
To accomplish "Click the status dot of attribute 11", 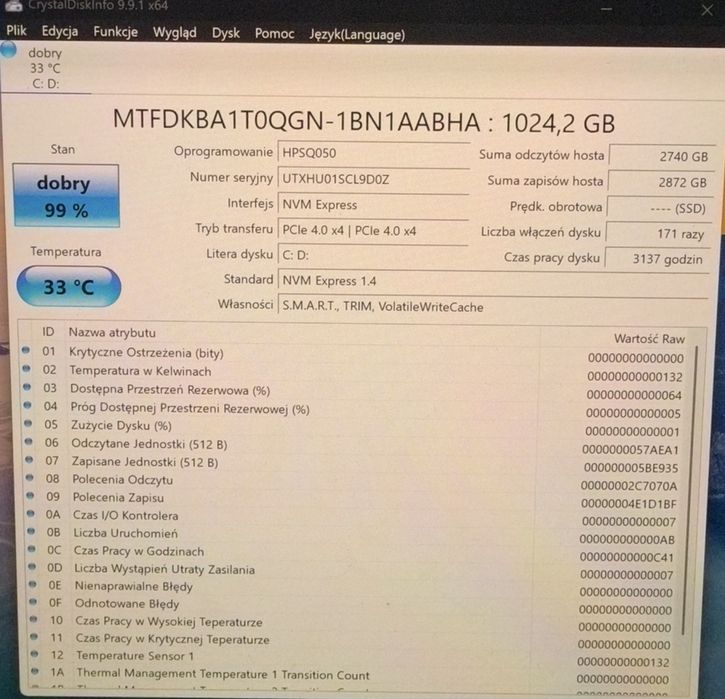I will (x=34, y=637).
